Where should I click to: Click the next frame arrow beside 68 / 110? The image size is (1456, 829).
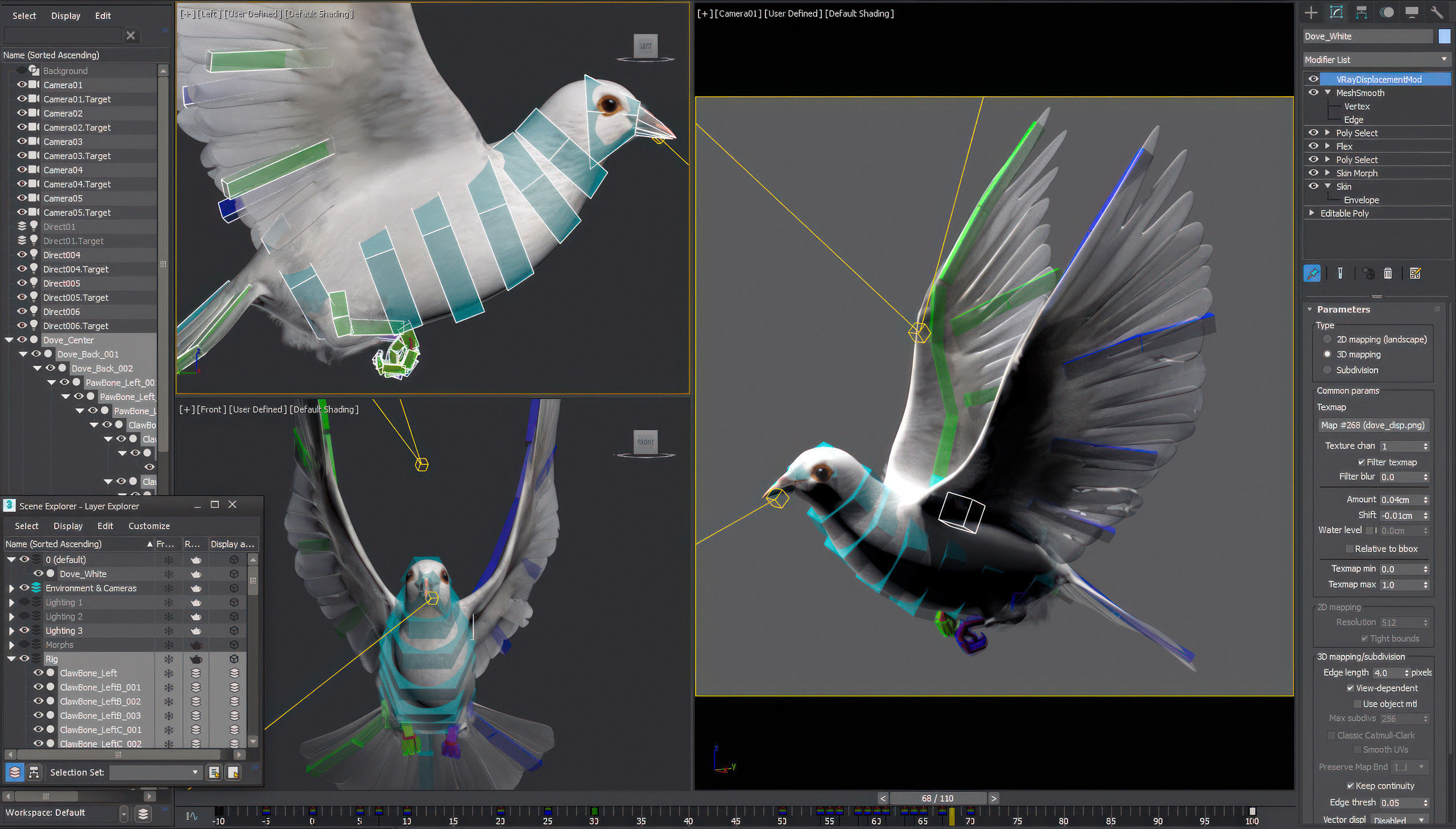994,798
